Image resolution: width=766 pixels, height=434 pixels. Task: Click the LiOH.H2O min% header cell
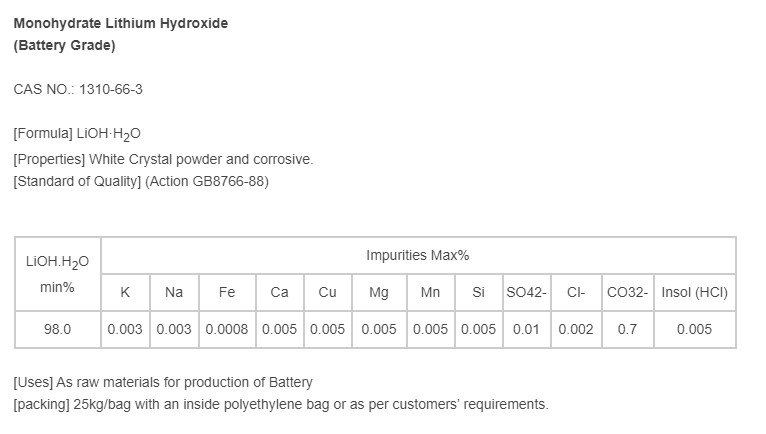point(57,275)
